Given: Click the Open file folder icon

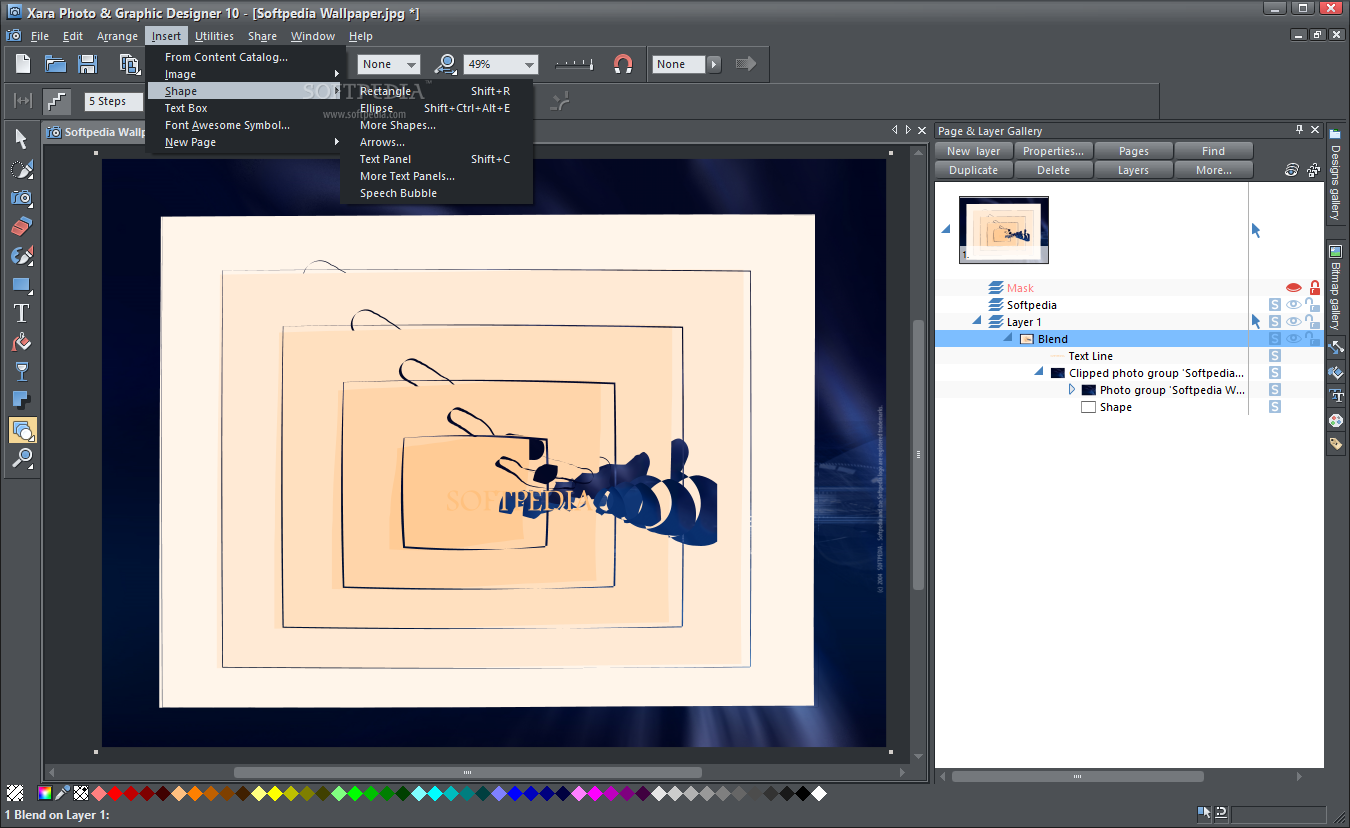Looking at the screenshot, I should tap(55, 64).
